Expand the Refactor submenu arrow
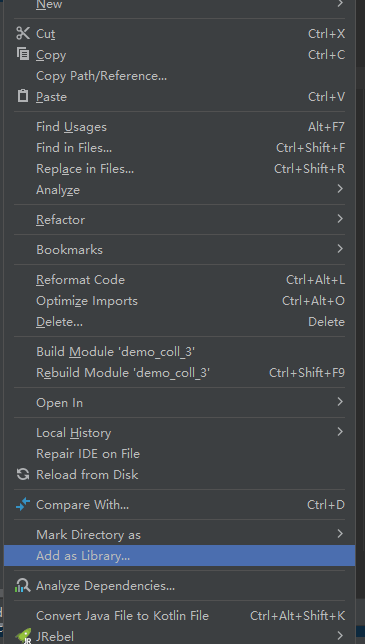This screenshot has height=644, width=365. tap(340, 219)
